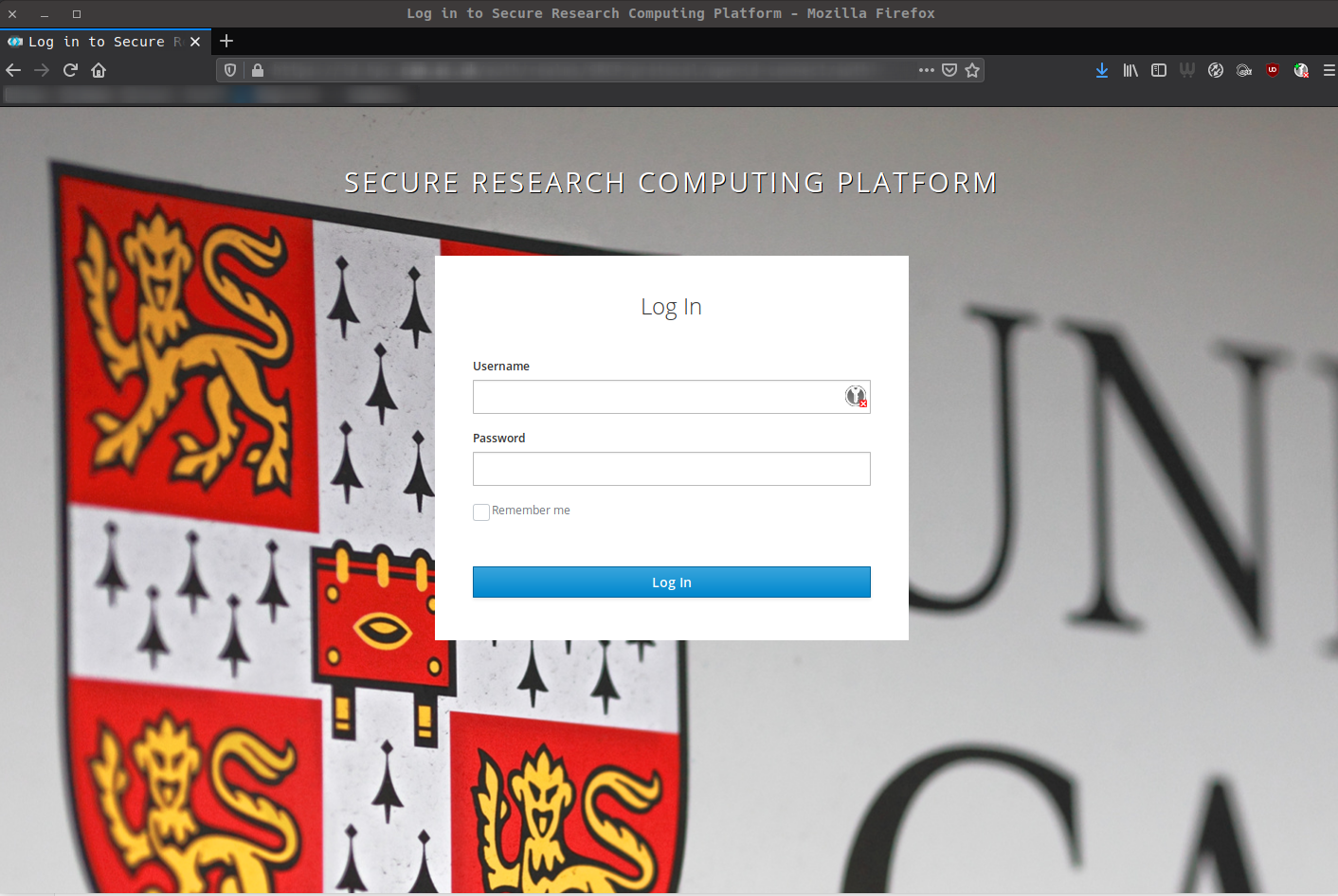The width and height of the screenshot is (1338, 896).
Task: Open the Firefox hamburger application menu
Action: point(1329,70)
